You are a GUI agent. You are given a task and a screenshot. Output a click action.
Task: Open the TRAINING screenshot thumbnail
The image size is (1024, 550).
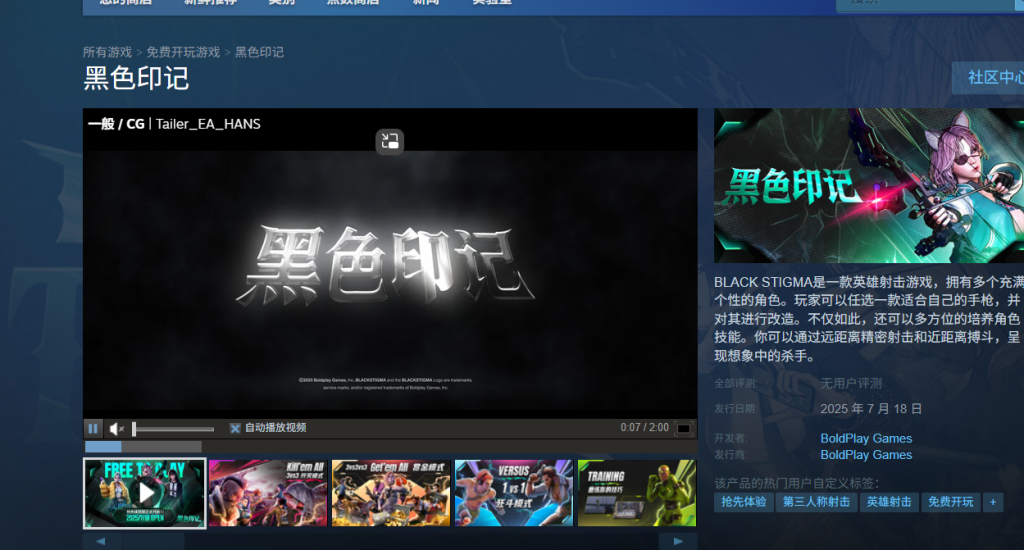coord(637,493)
